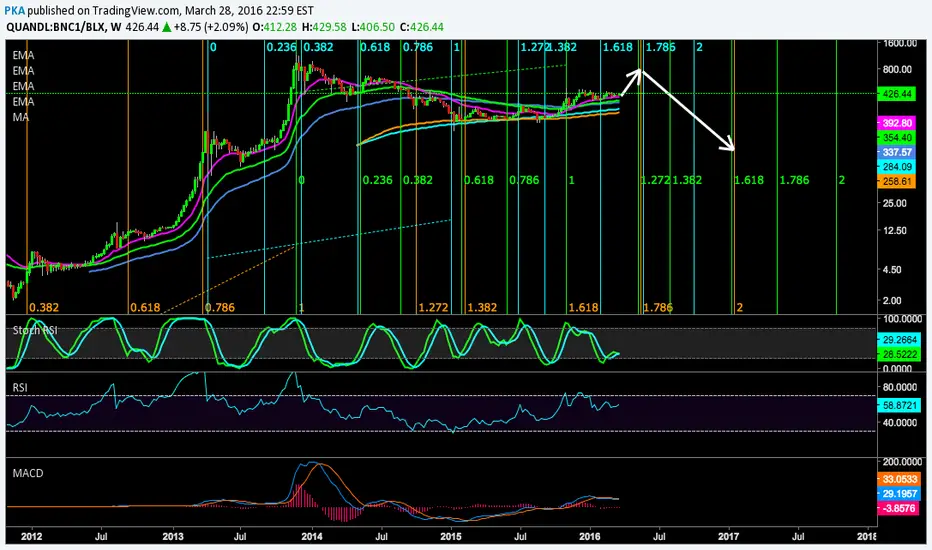Viewport: 932px width, 550px height.
Task: Click the green 1.618 Fibonacci time label
Action: tap(749, 180)
